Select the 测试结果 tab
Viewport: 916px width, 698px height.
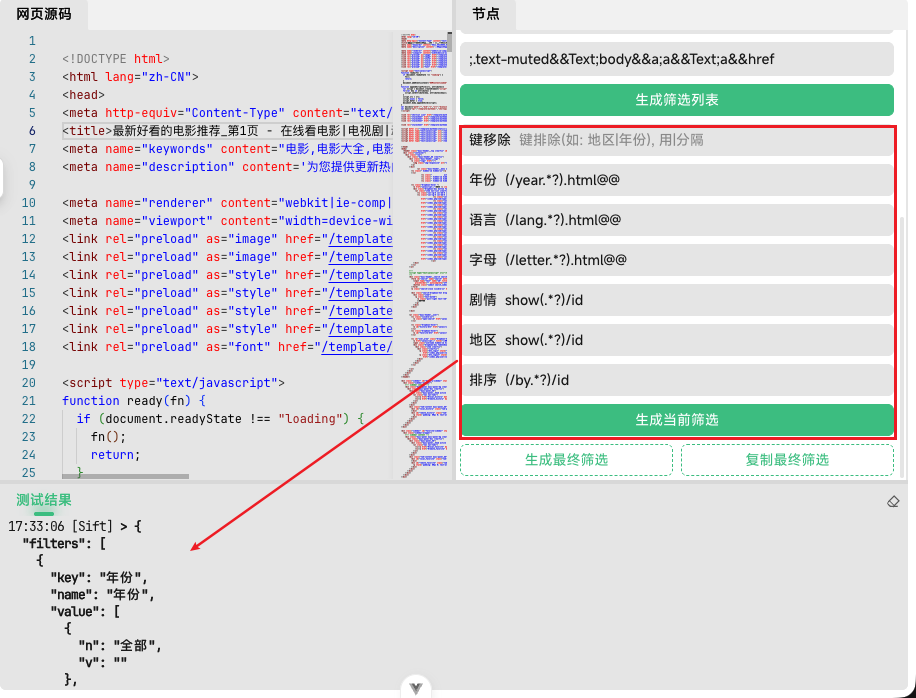[x=44, y=500]
